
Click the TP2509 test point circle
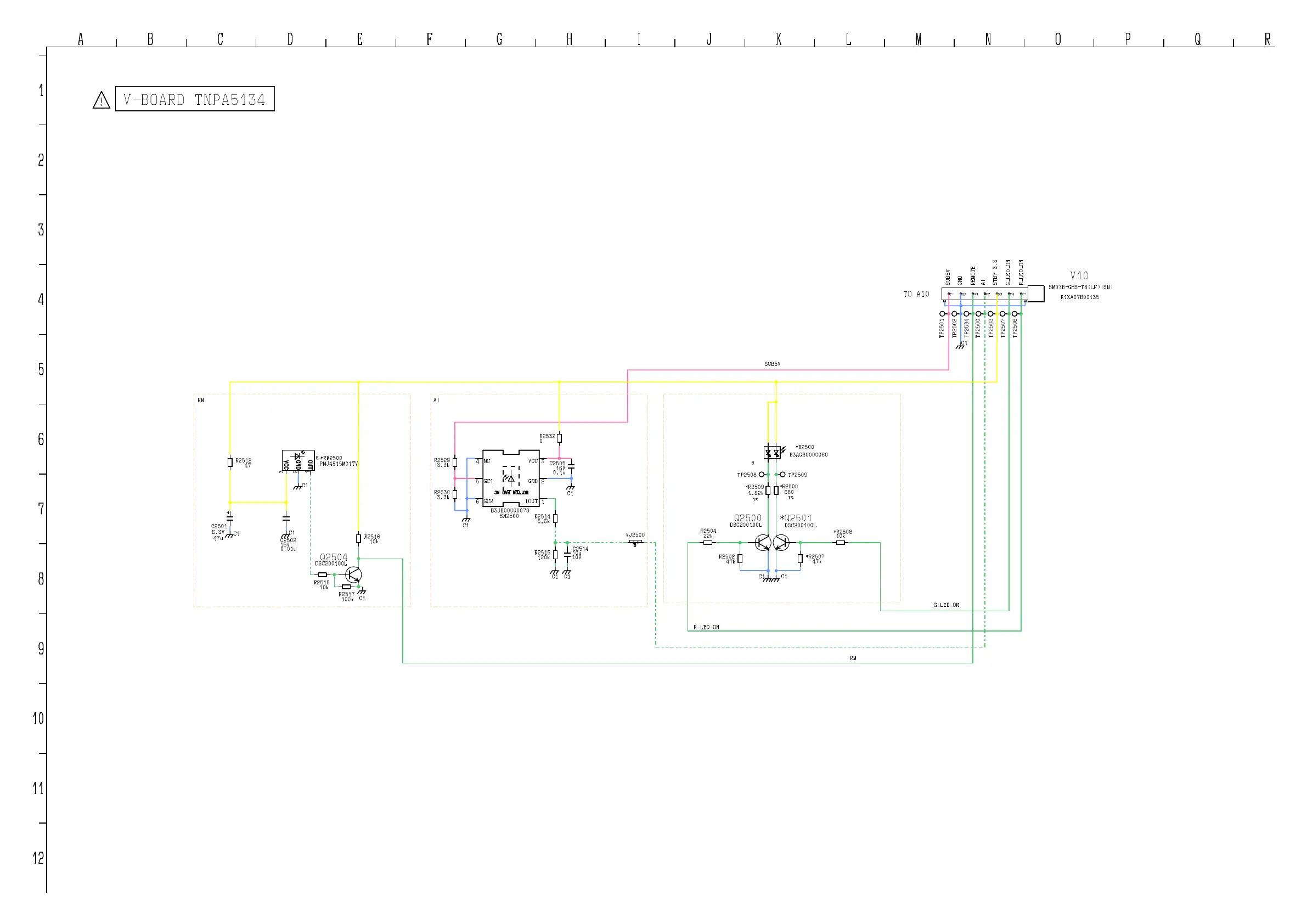point(783,474)
